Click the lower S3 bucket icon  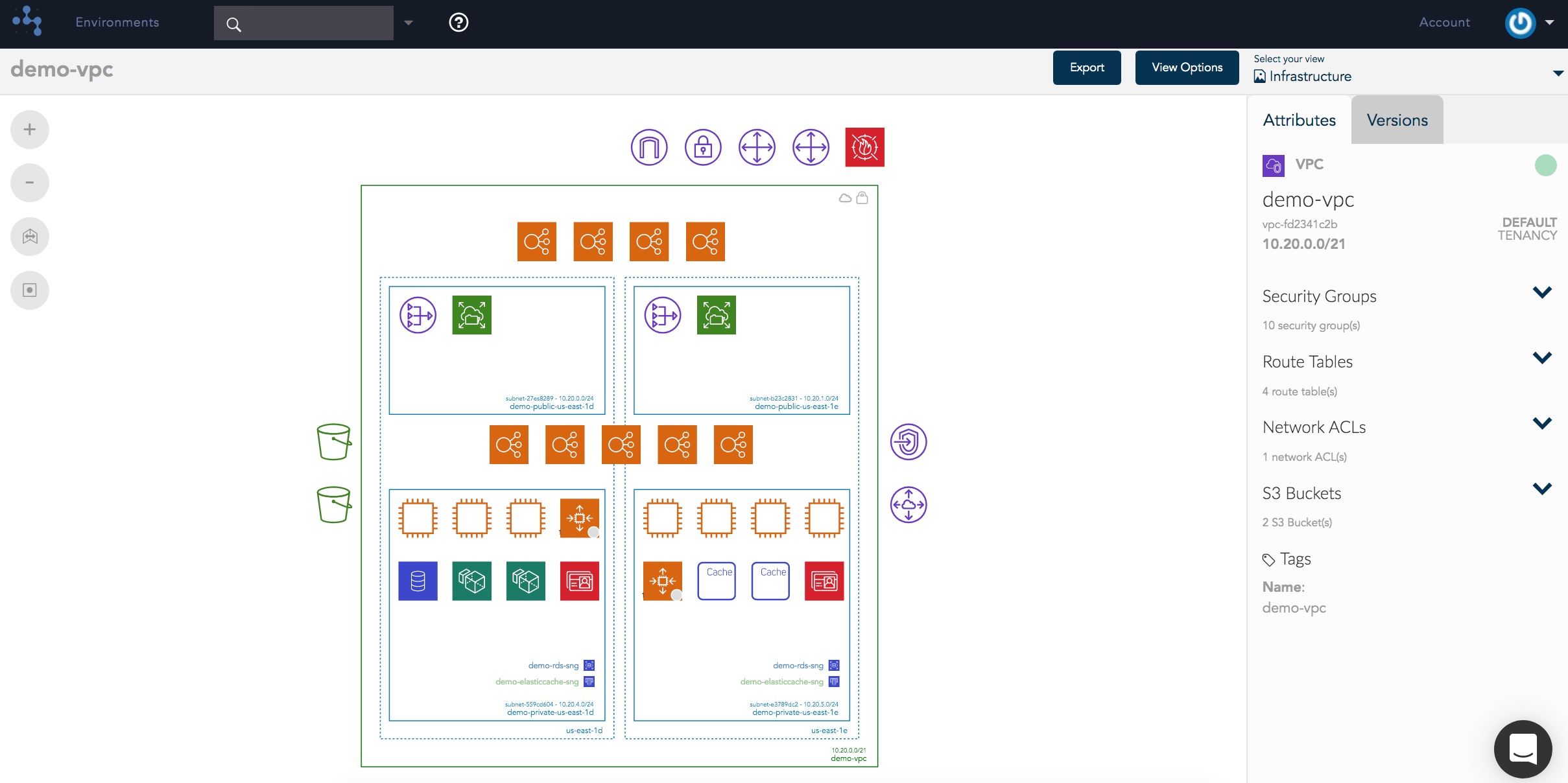pyautogui.click(x=334, y=504)
